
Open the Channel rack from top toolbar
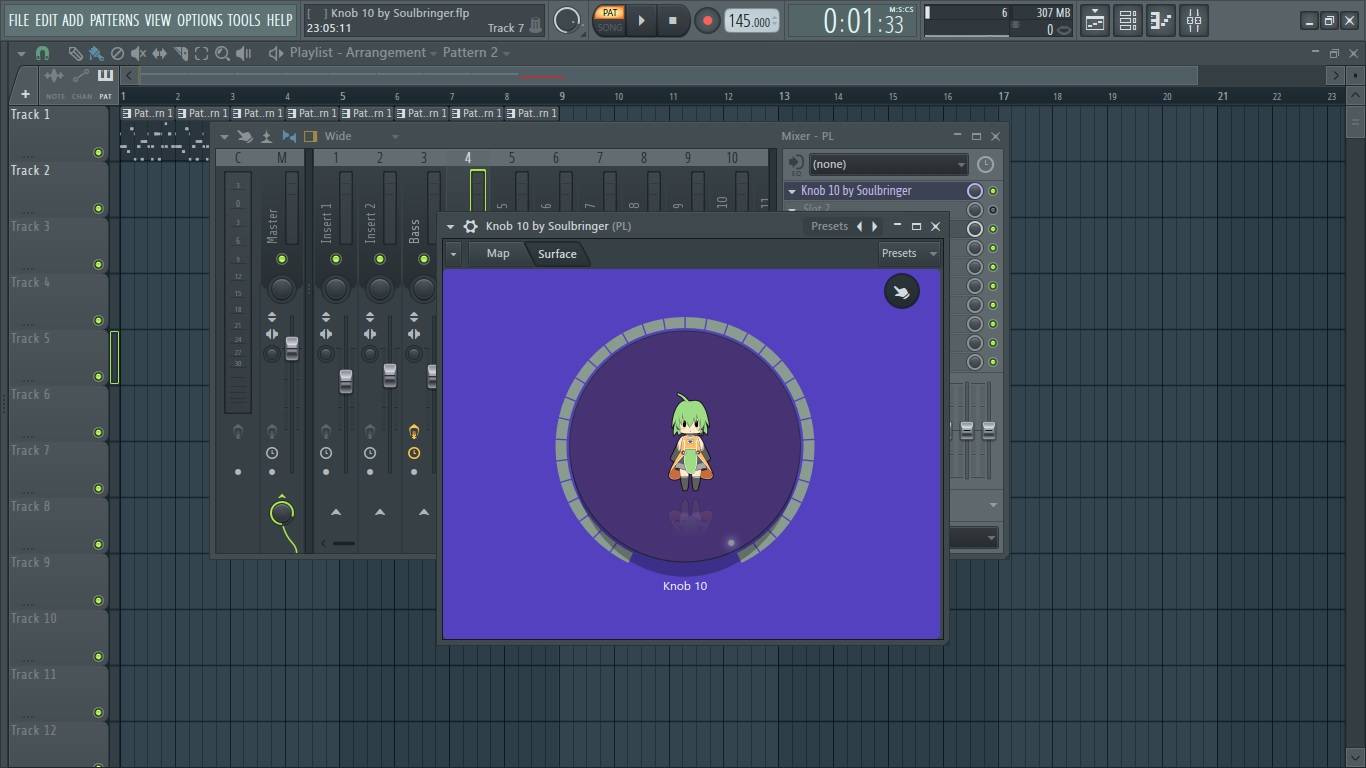(1128, 20)
